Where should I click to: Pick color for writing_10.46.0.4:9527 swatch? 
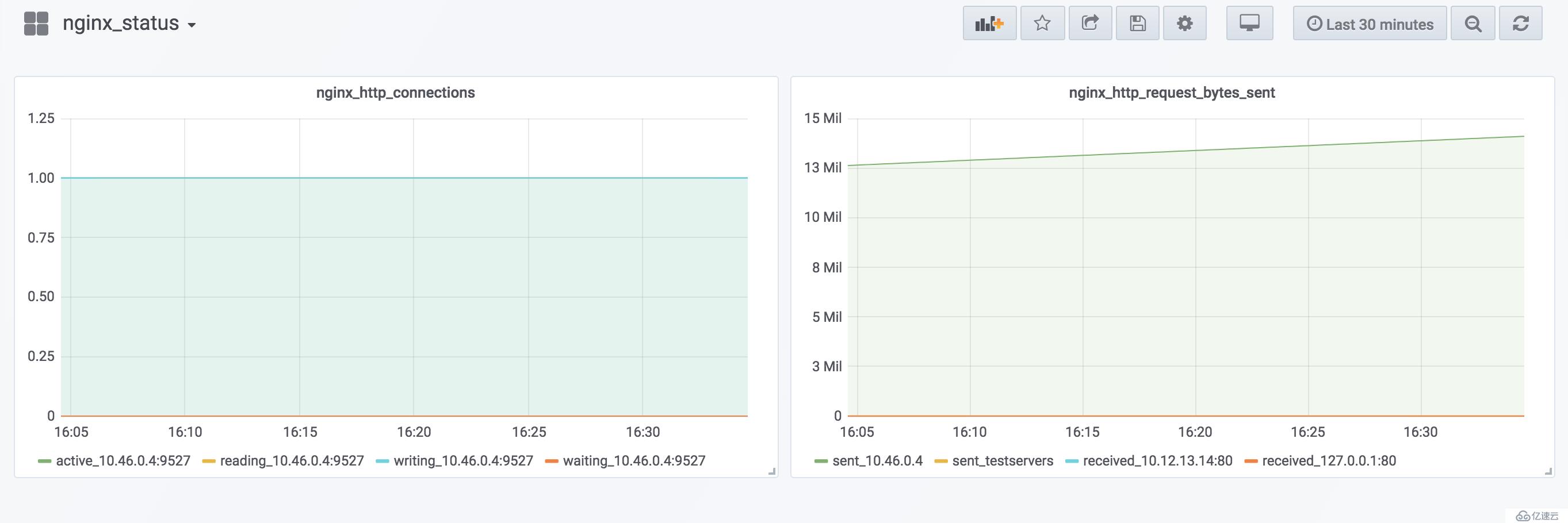pyautogui.click(x=383, y=462)
